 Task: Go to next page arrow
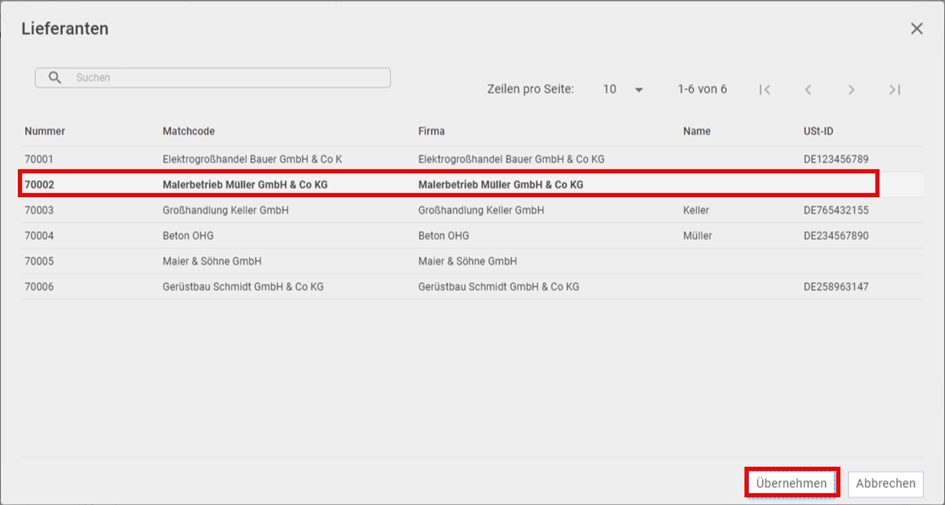click(852, 90)
